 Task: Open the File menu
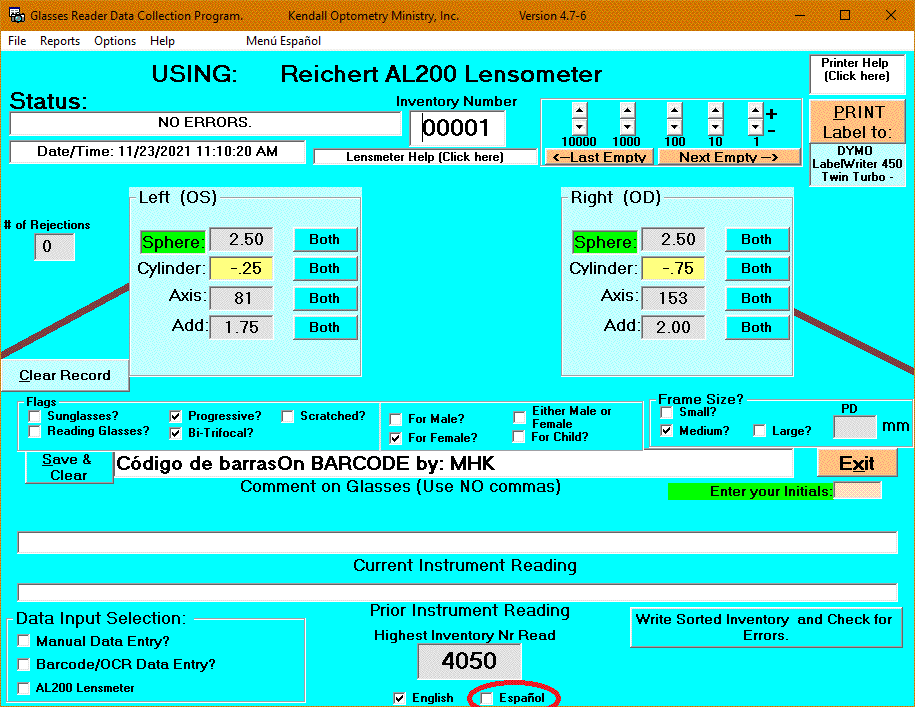(17, 41)
